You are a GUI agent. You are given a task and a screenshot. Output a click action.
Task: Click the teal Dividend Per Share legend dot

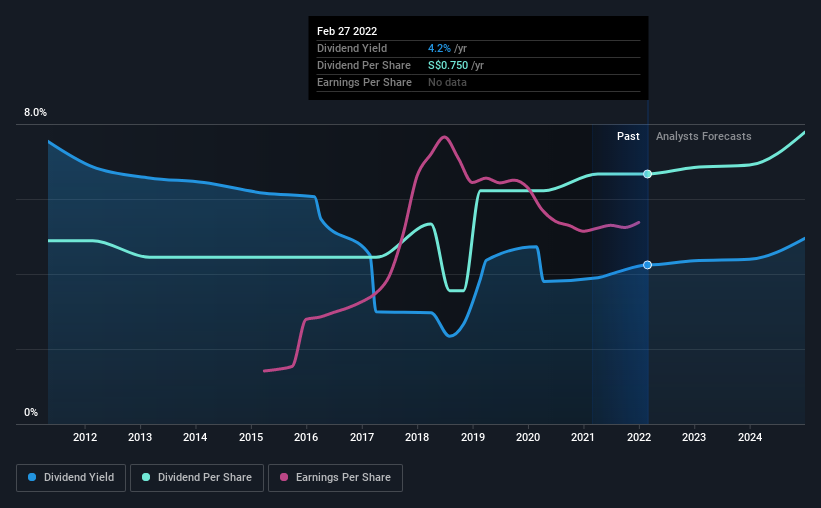(146, 477)
